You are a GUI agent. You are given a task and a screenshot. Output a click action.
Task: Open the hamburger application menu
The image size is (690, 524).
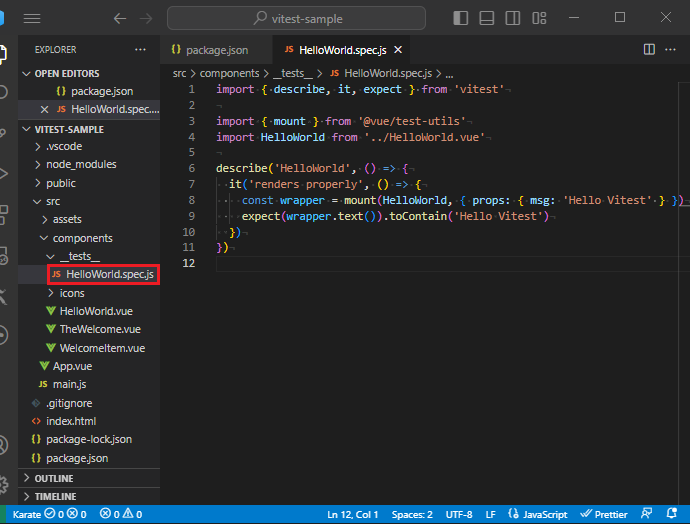click(x=32, y=18)
